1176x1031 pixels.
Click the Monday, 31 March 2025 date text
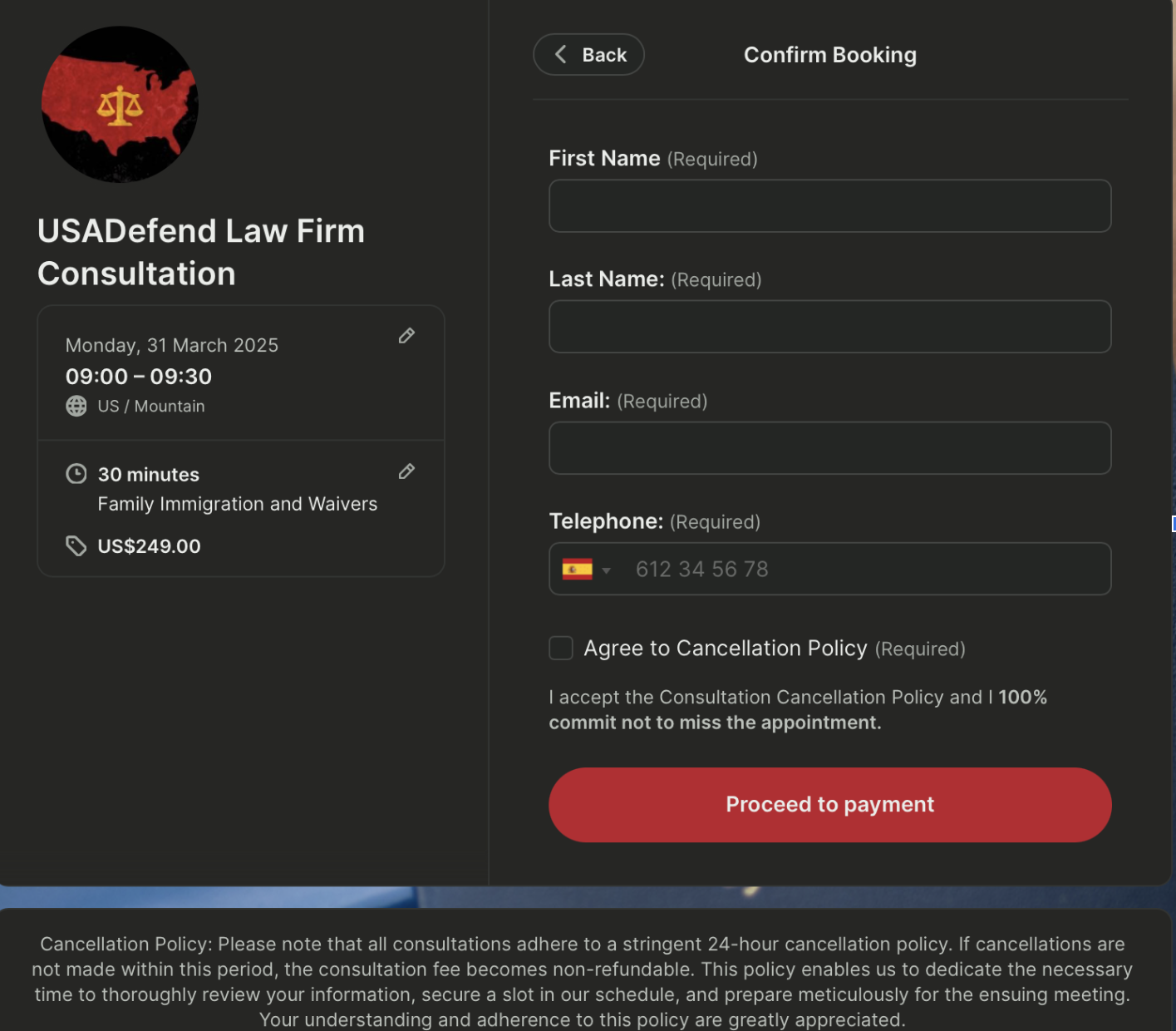coord(171,345)
